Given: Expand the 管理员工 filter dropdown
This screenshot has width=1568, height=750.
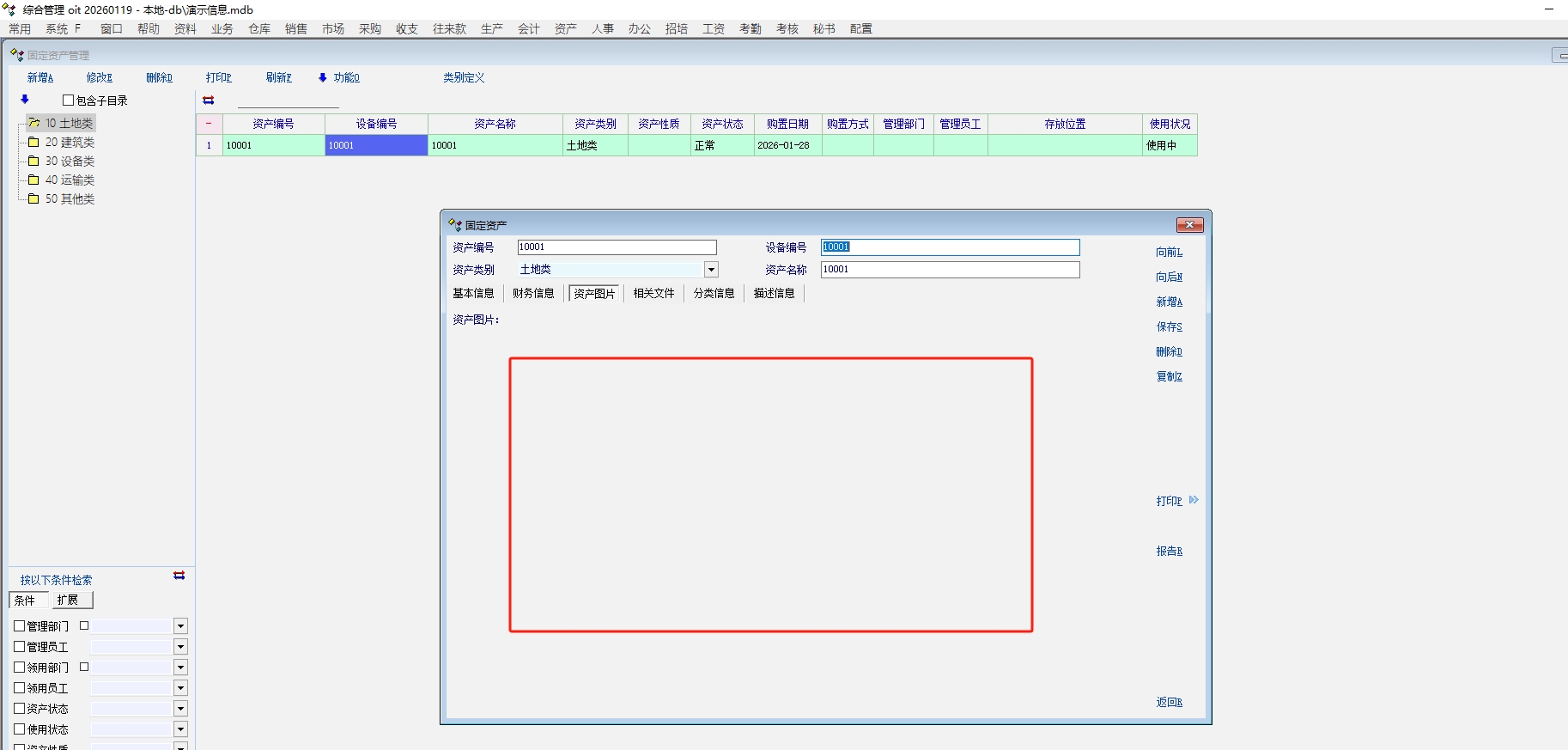Looking at the screenshot, I should coord(180,647).
